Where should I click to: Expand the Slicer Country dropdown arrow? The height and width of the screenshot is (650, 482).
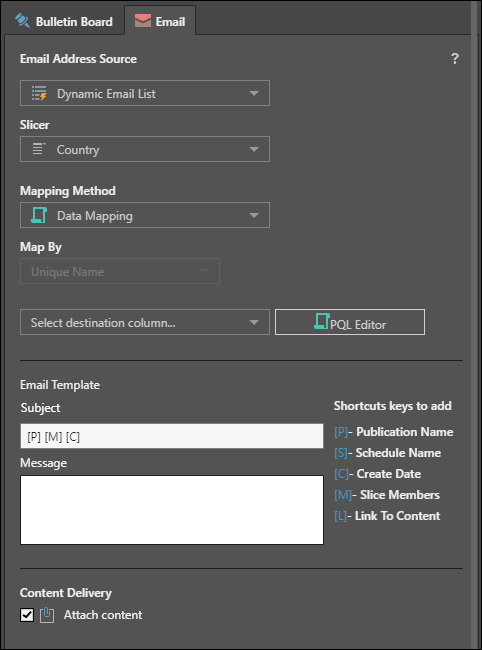pyautogui.click(x=254, y=149)
